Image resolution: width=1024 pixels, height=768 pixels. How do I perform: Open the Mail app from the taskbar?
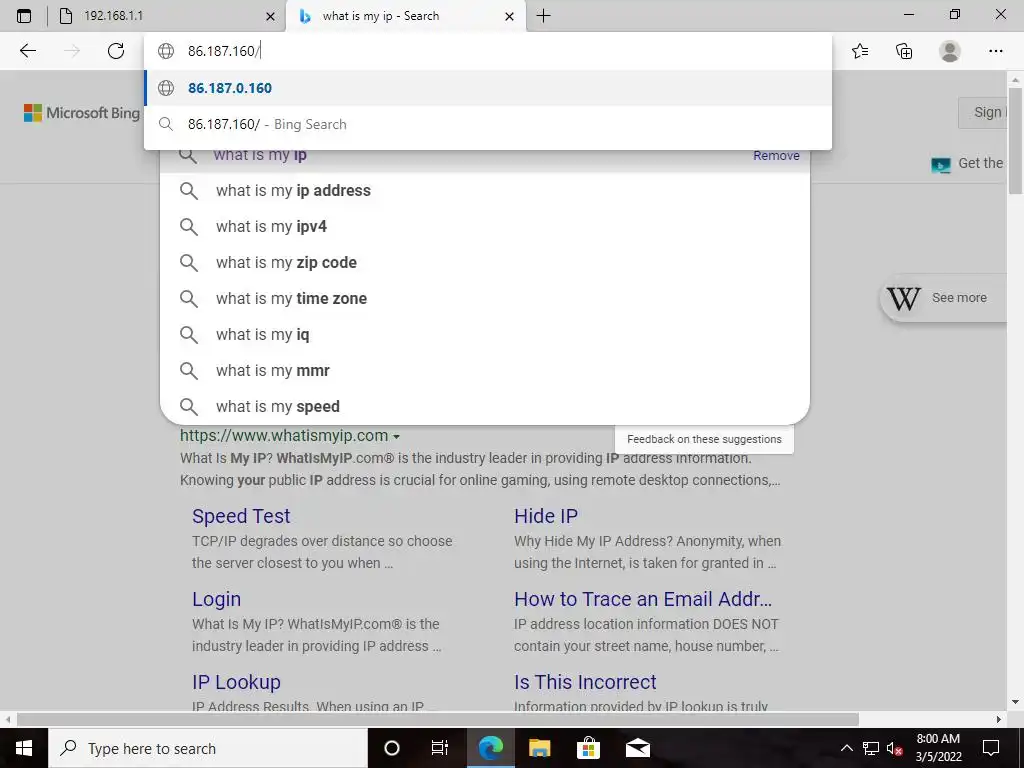[x=637, y=748]
